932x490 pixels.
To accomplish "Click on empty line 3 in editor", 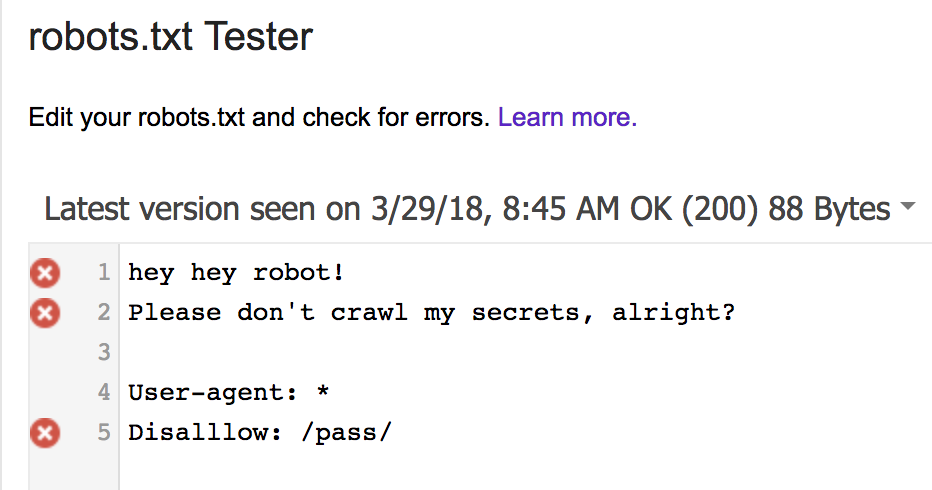I will [400, 352].
